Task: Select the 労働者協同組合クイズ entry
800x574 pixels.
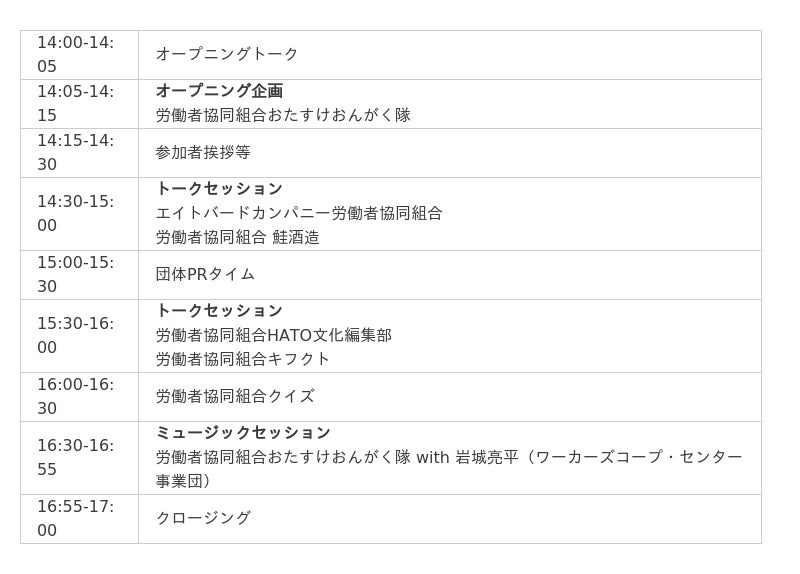Action: pyautogui.click(x=235, y=396)
